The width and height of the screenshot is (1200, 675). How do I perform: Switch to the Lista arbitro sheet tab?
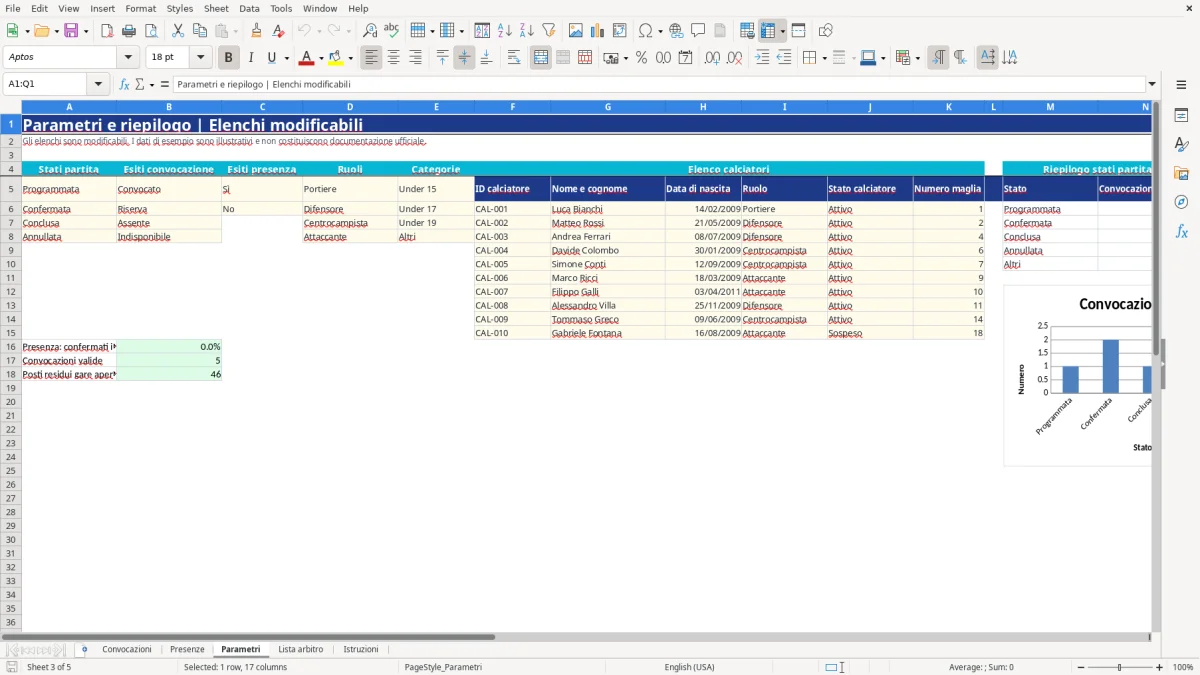(300, 649)
